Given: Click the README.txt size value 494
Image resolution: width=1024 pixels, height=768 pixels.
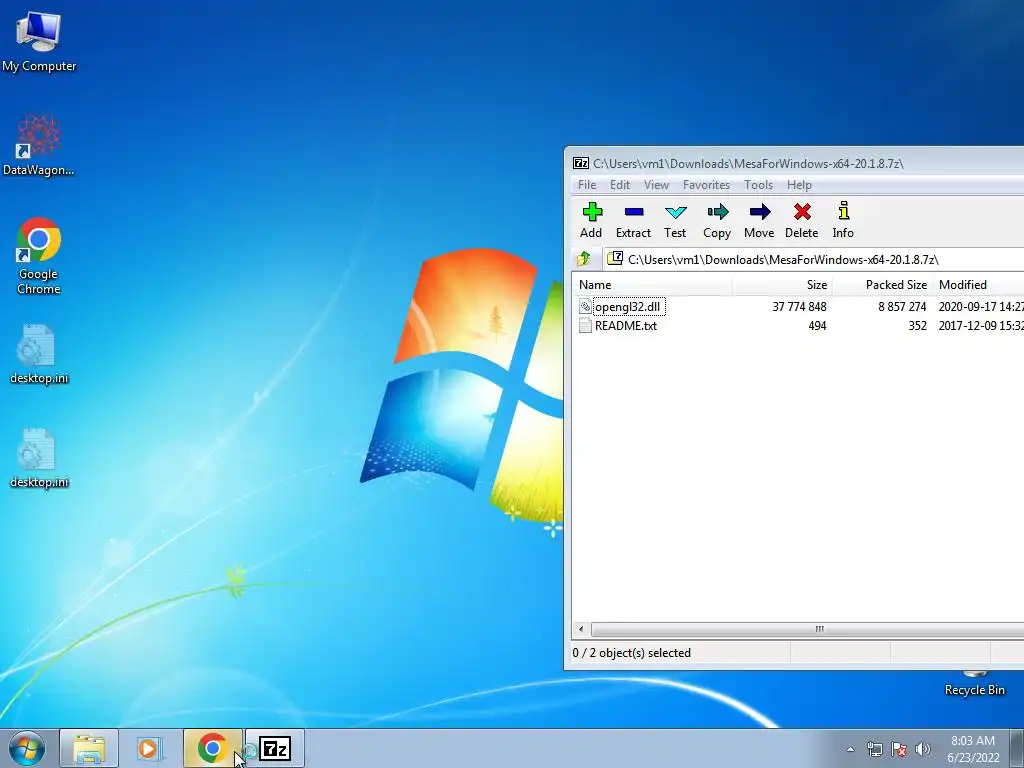Looking at the screenshot, I should click(x=817, y=325).
